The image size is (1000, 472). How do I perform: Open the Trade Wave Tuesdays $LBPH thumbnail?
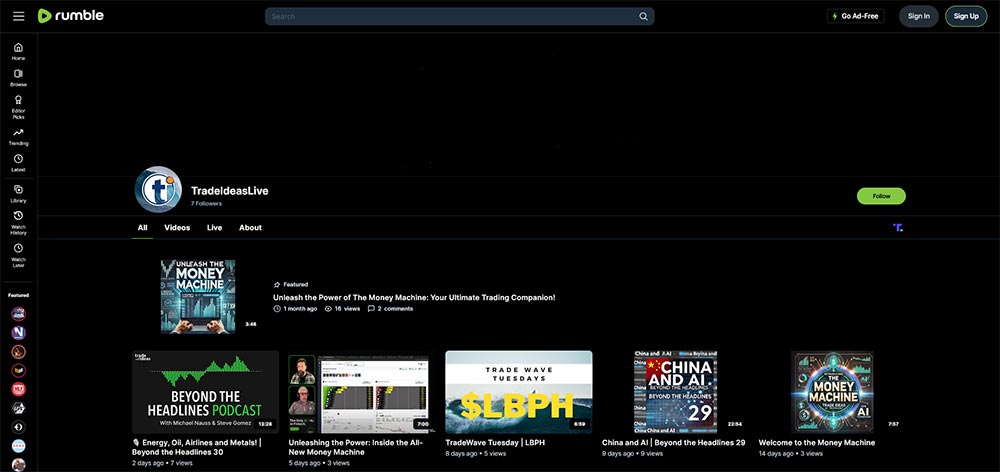point(518,392)
